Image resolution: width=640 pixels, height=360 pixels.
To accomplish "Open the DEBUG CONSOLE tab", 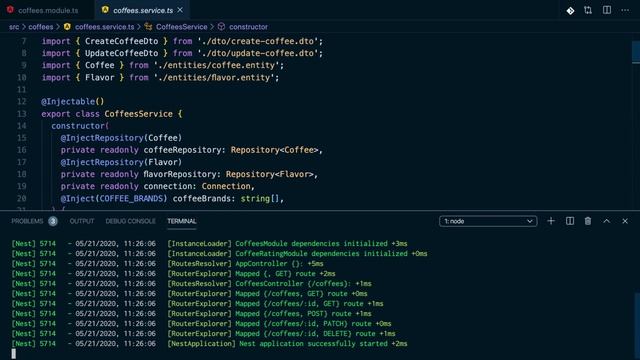I will point(131,221).
